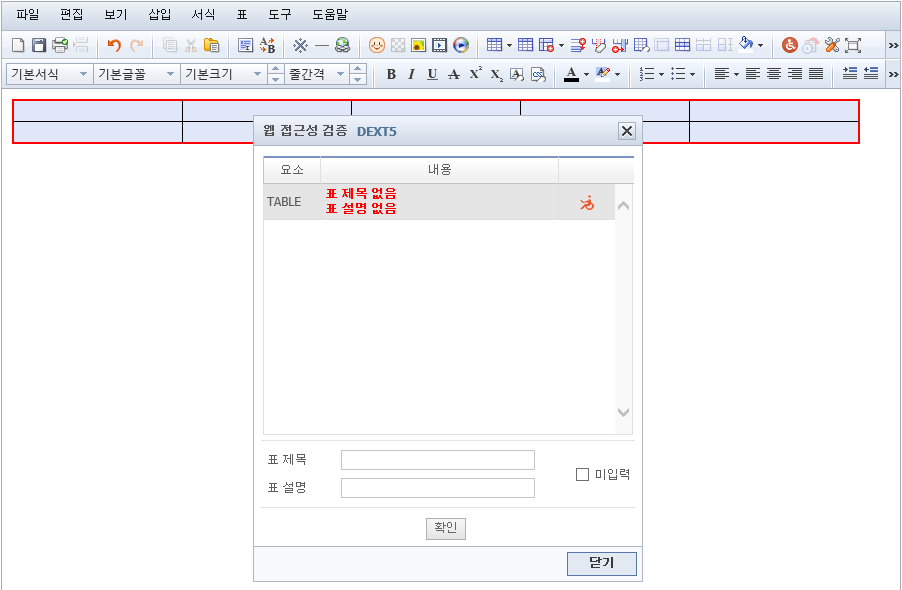
Task: Apply strikethrough formatting
Action: click(454, 74)
